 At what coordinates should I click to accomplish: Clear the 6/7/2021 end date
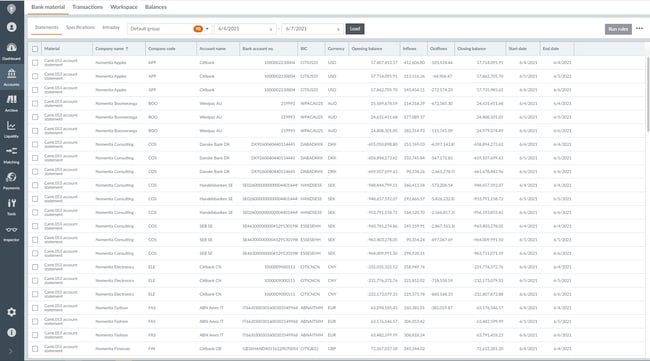pyautogui.click(x=338, y=29)
